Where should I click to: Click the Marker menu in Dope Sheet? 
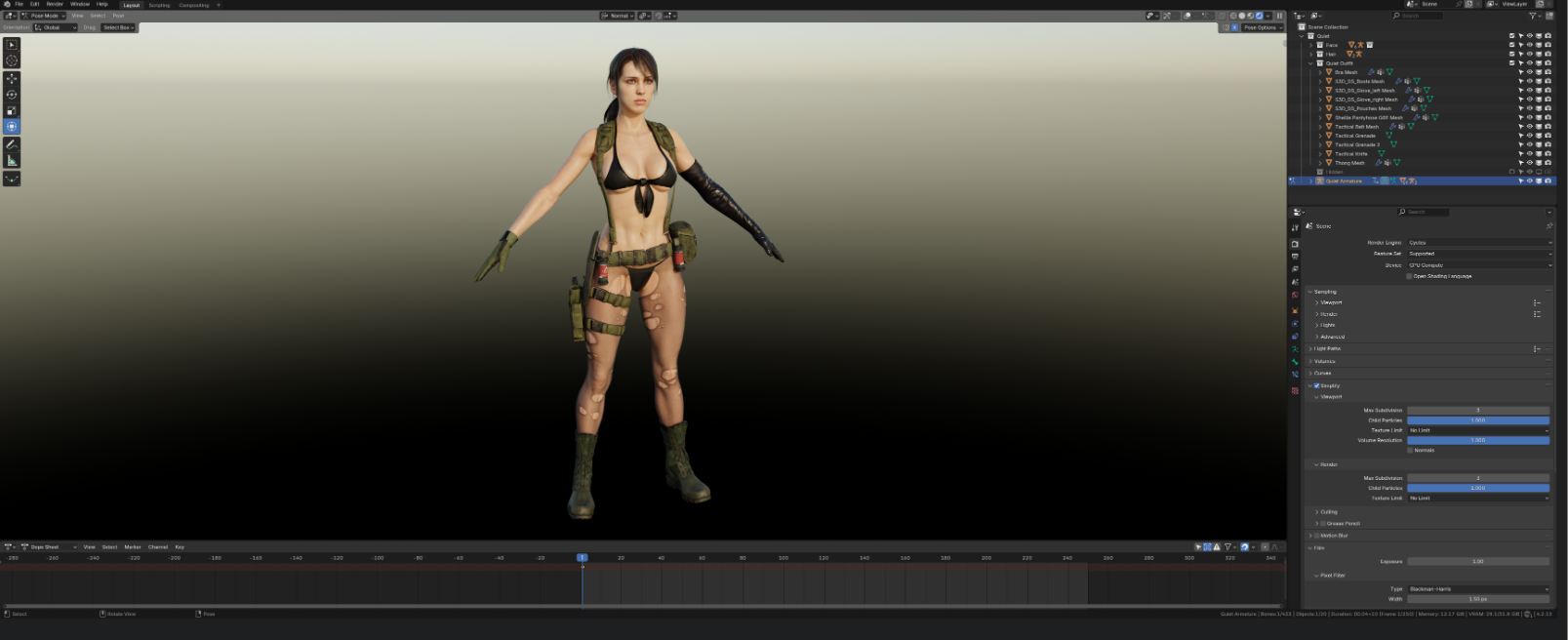(133, 547)
